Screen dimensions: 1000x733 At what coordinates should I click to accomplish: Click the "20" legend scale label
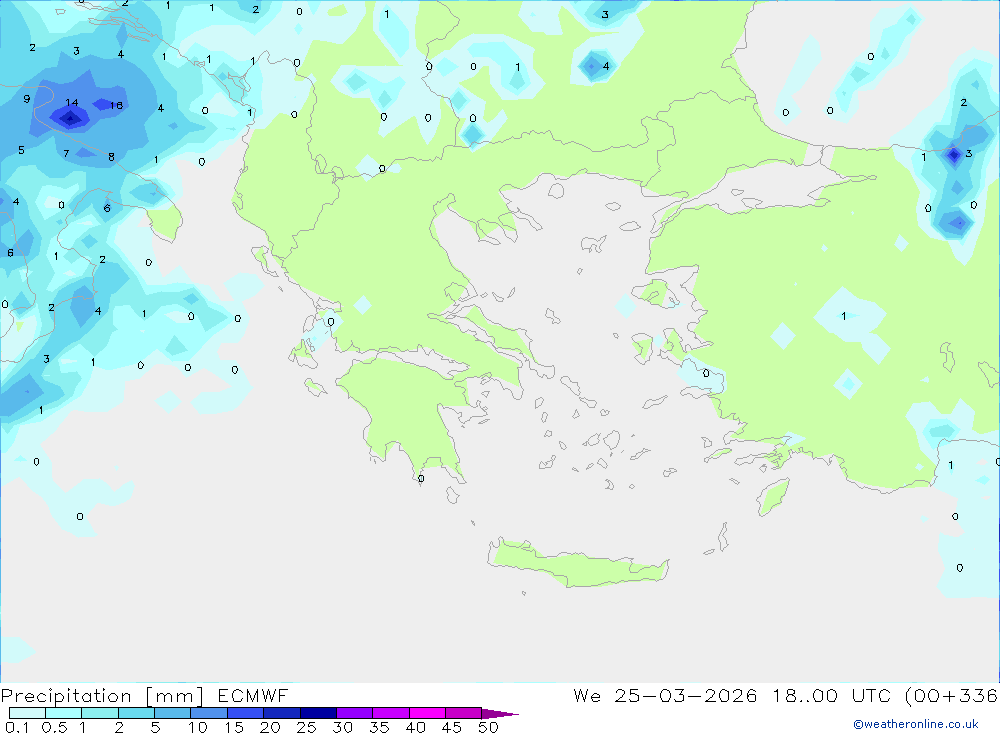[x=270, y=727]
